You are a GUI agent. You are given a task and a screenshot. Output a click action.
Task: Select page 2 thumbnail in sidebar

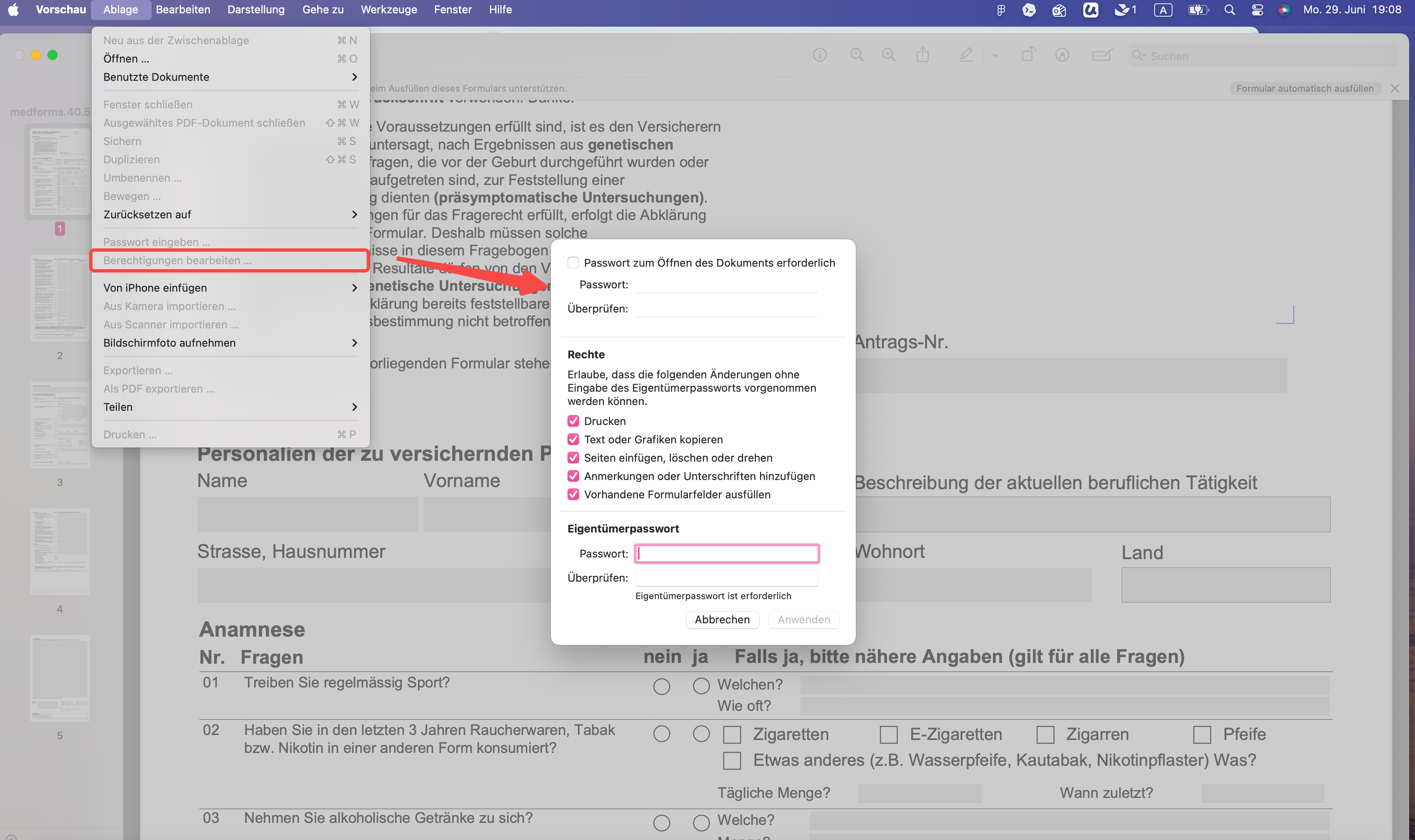[x=60, y=298]
